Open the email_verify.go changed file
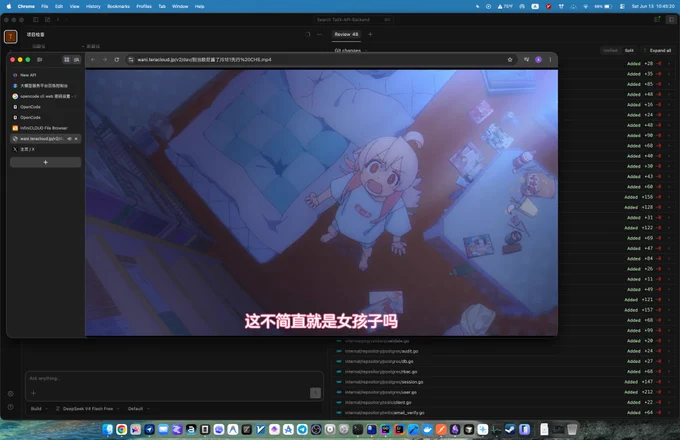The width and height of the screenshot is (680, 440). click(503, 413)
